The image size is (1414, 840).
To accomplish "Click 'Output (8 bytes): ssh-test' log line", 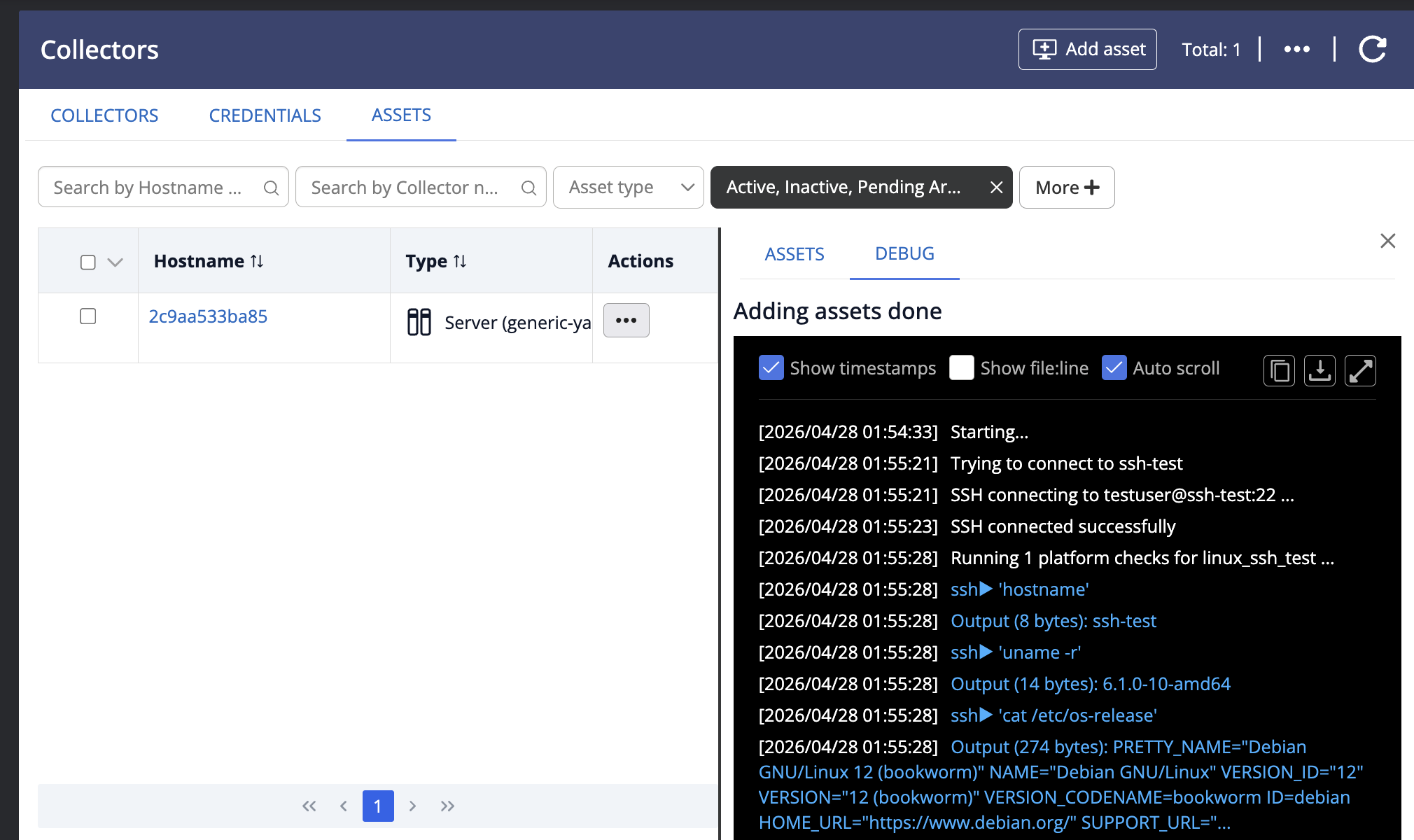I will [1053, 621].
